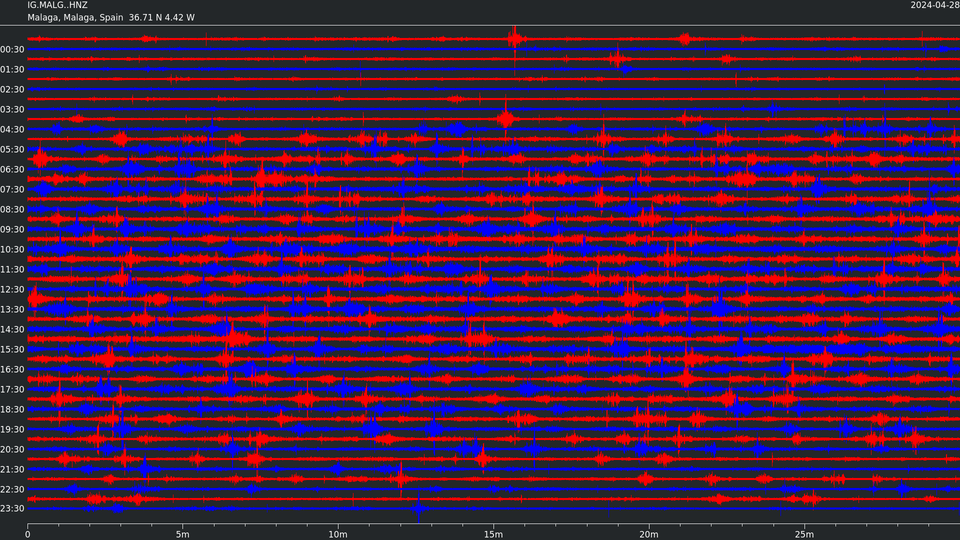
Task: Select the 15m axis tick label
Action: pyautogui.click(x=493, y=534)
